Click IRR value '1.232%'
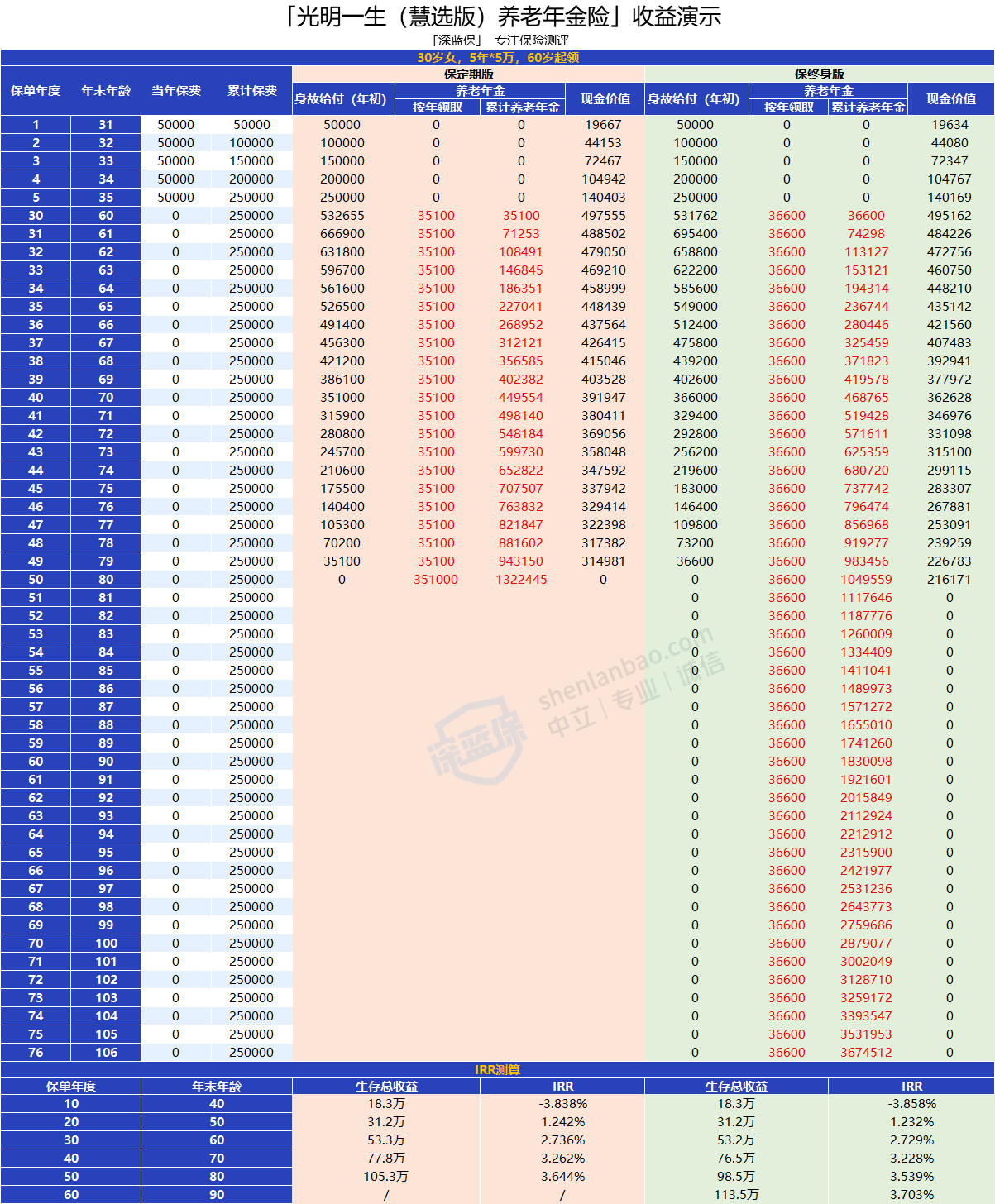 [x=911, y=1122]
